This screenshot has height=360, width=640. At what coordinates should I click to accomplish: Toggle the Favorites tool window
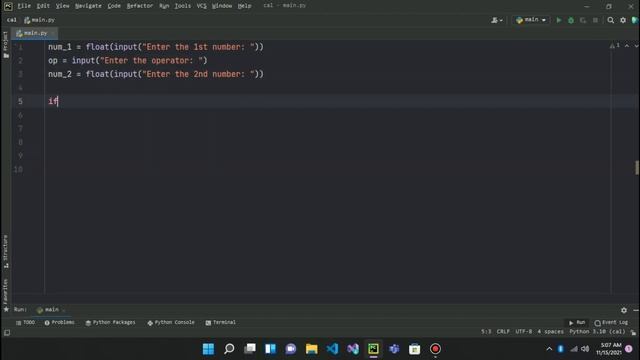[6, 295]
